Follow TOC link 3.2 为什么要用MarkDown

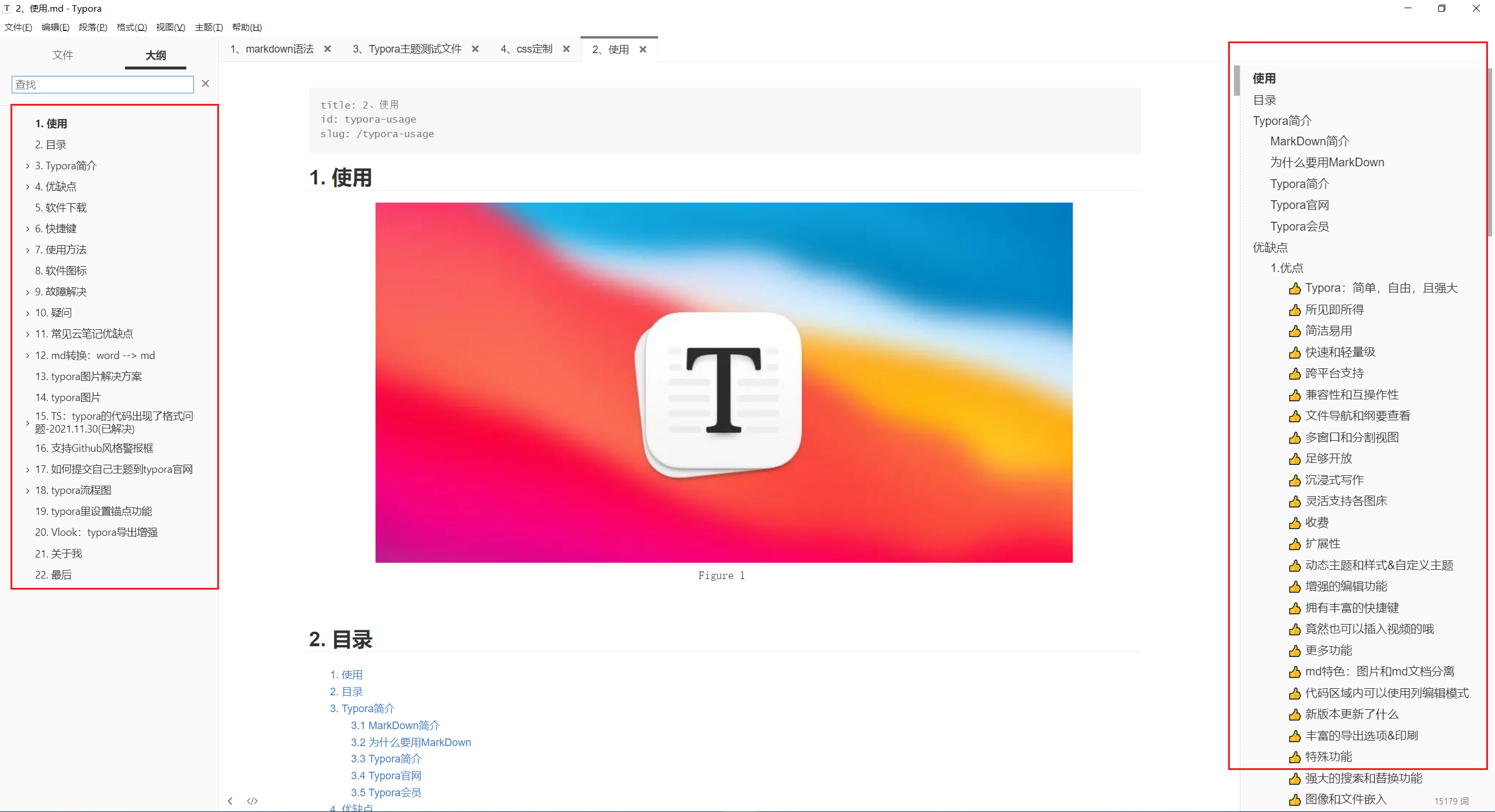[411, 742]
